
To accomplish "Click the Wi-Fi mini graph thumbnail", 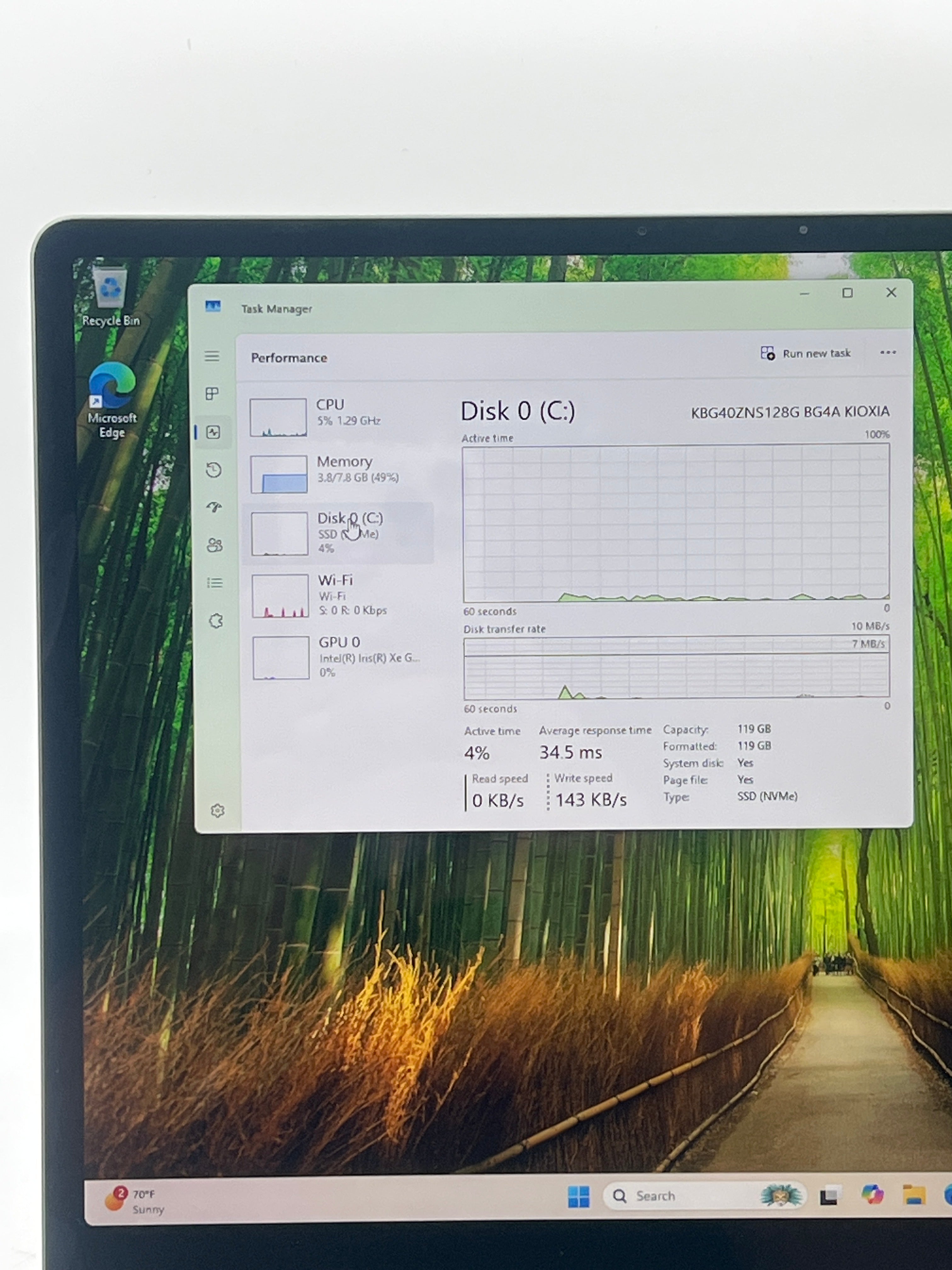I will [280, 596].
